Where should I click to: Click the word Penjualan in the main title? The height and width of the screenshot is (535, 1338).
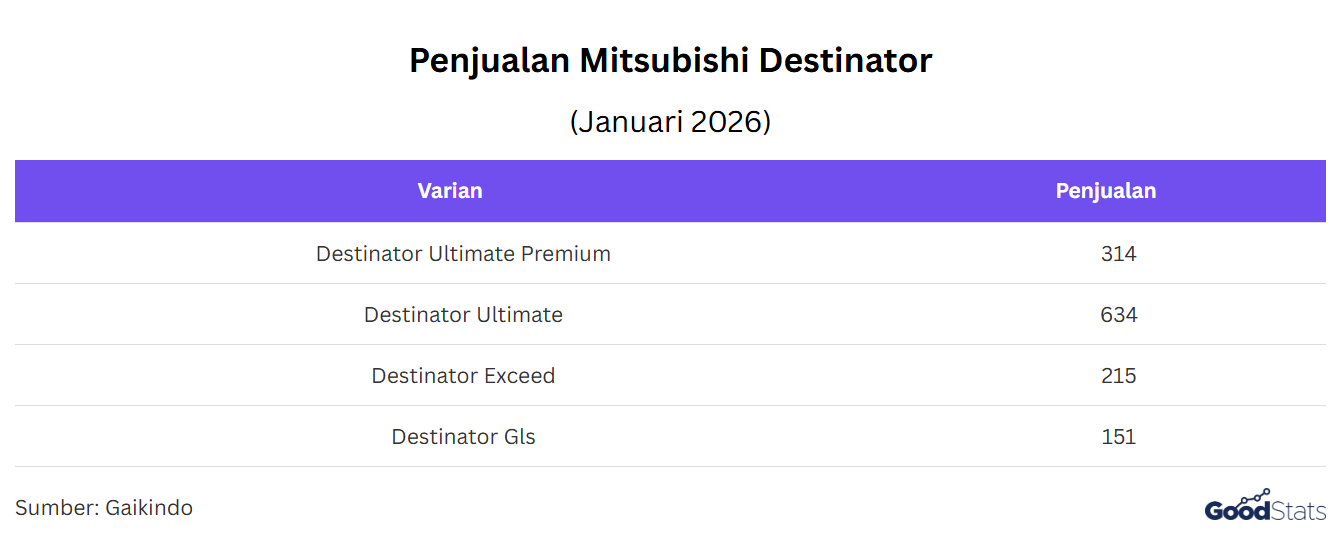(490, 61)
